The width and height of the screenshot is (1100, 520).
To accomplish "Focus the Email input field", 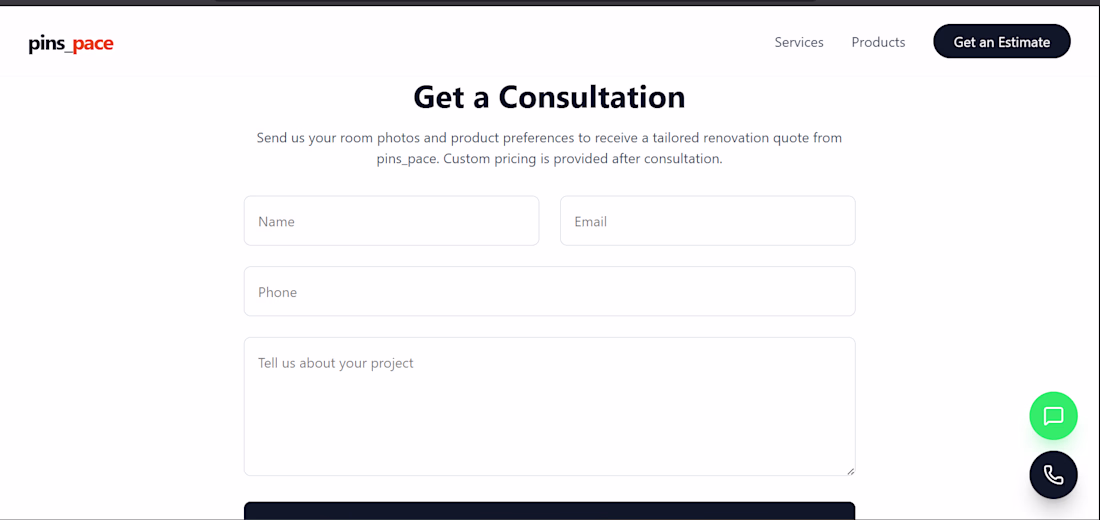I will coord(708,221).
